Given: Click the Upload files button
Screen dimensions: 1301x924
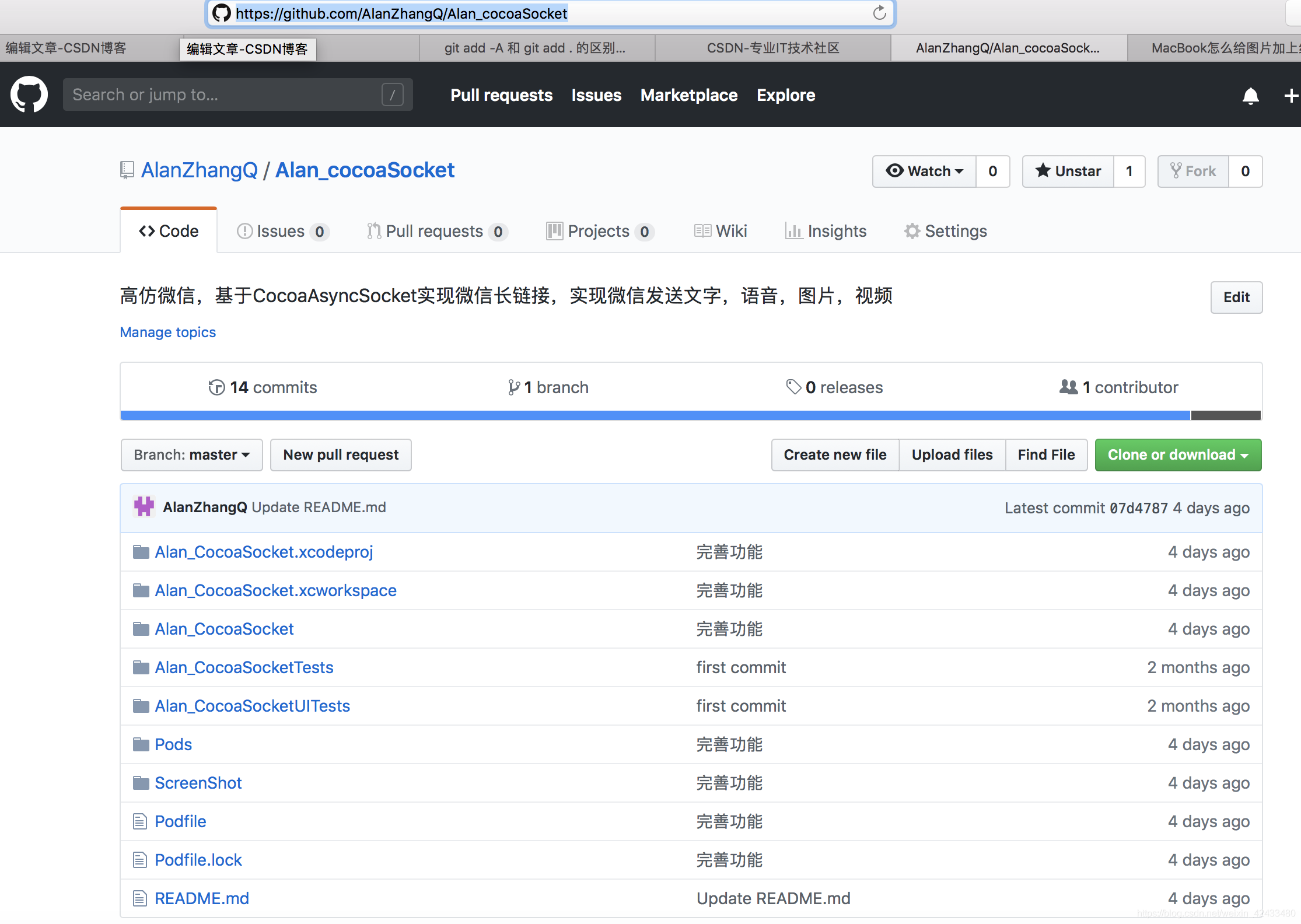Looking at the screenshot, I should point(952,455).
